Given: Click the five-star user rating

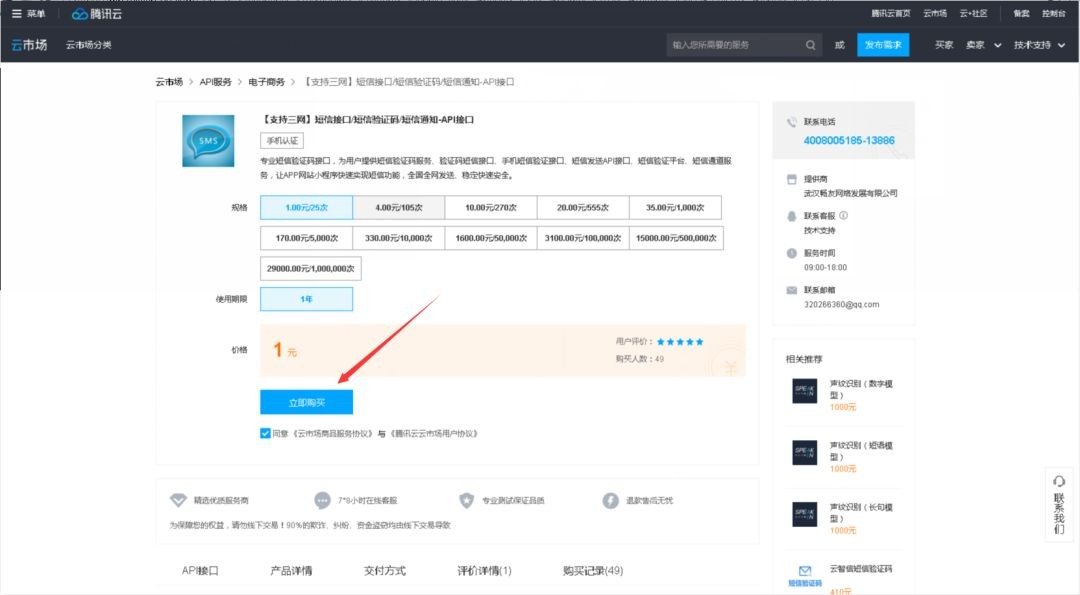Looking at the screenshot, I should point(680,342).
